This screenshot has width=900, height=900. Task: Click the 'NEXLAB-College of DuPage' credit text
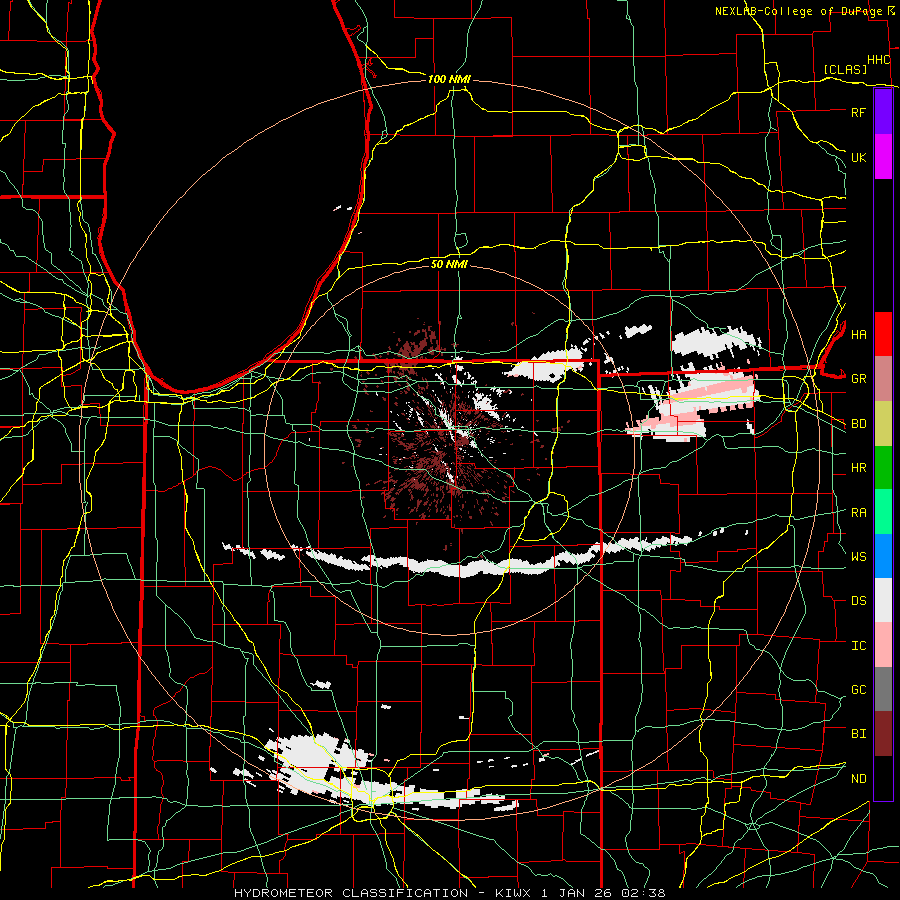pos(798,11)
